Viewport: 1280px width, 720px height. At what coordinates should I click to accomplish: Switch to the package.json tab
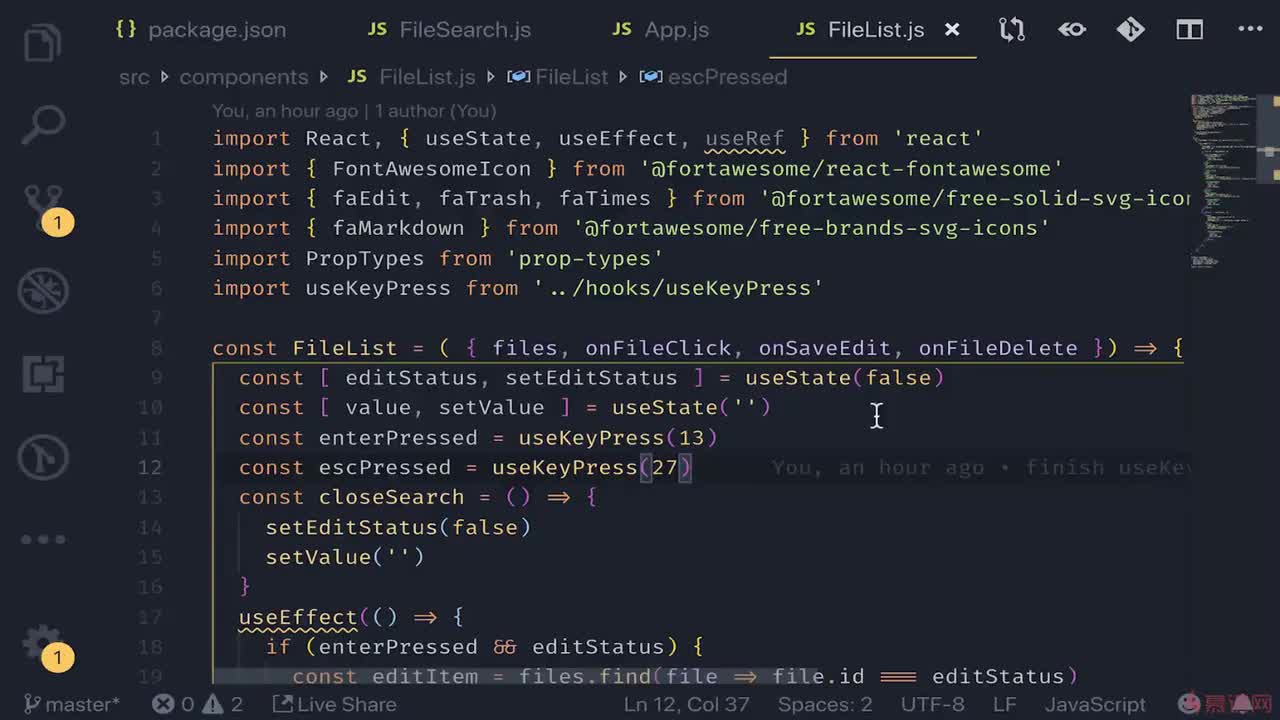[x=200, y=30]
